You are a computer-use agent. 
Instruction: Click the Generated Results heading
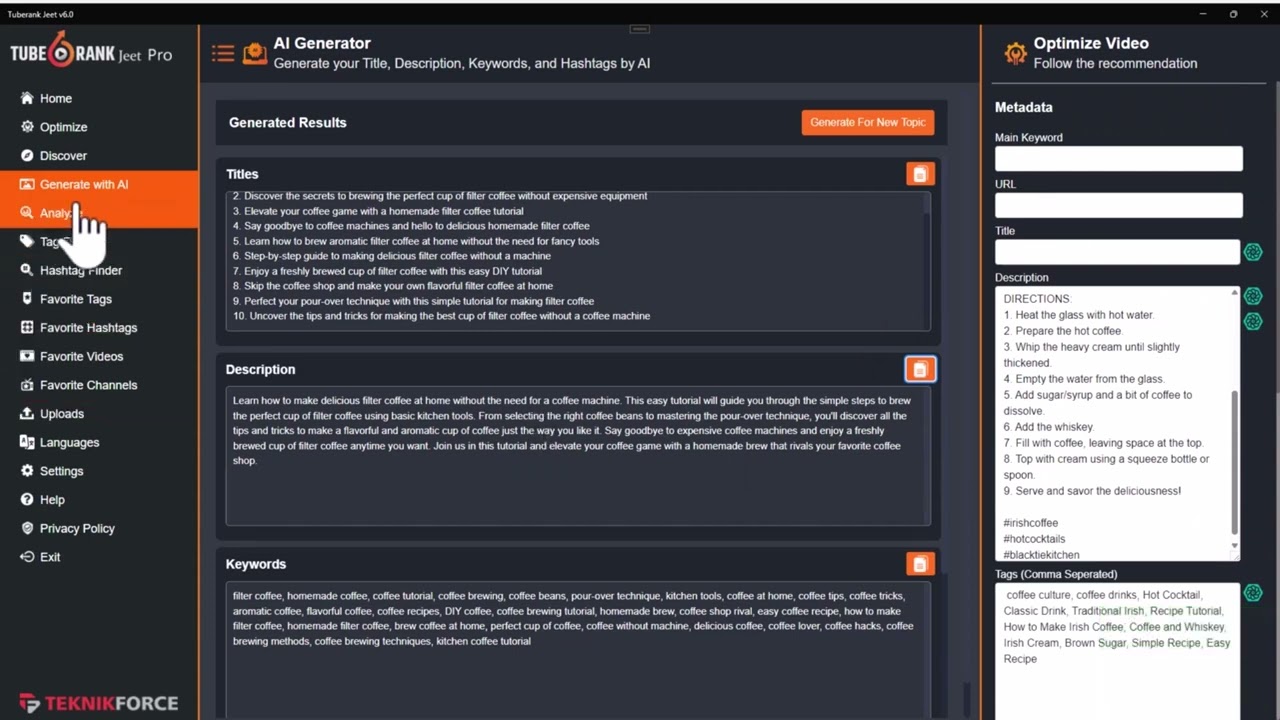(x=288, y=122)
